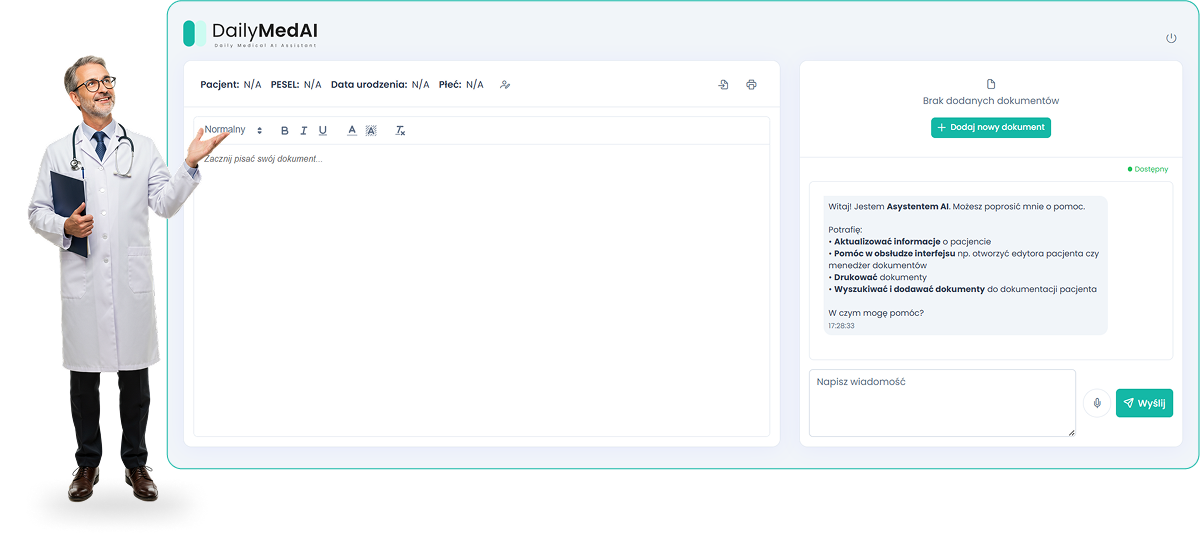Toggle underline formatting
This screenshot has height=536, width=1200.
point(323,131)
